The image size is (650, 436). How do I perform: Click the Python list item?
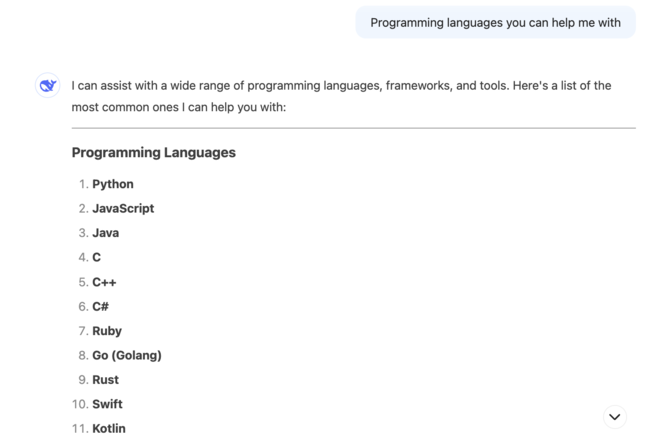112,184
